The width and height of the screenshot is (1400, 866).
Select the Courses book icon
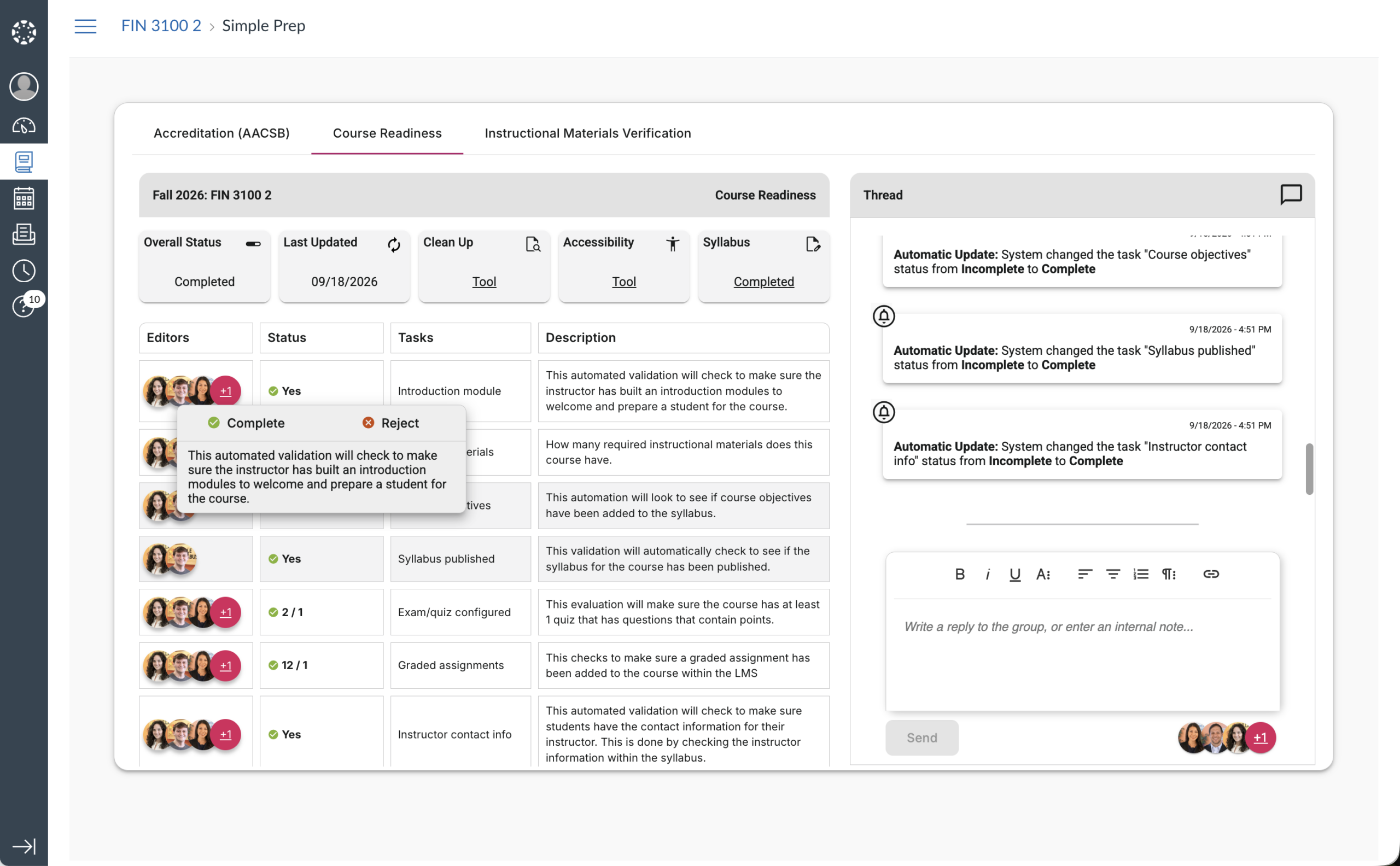click(x=24, y=162)
